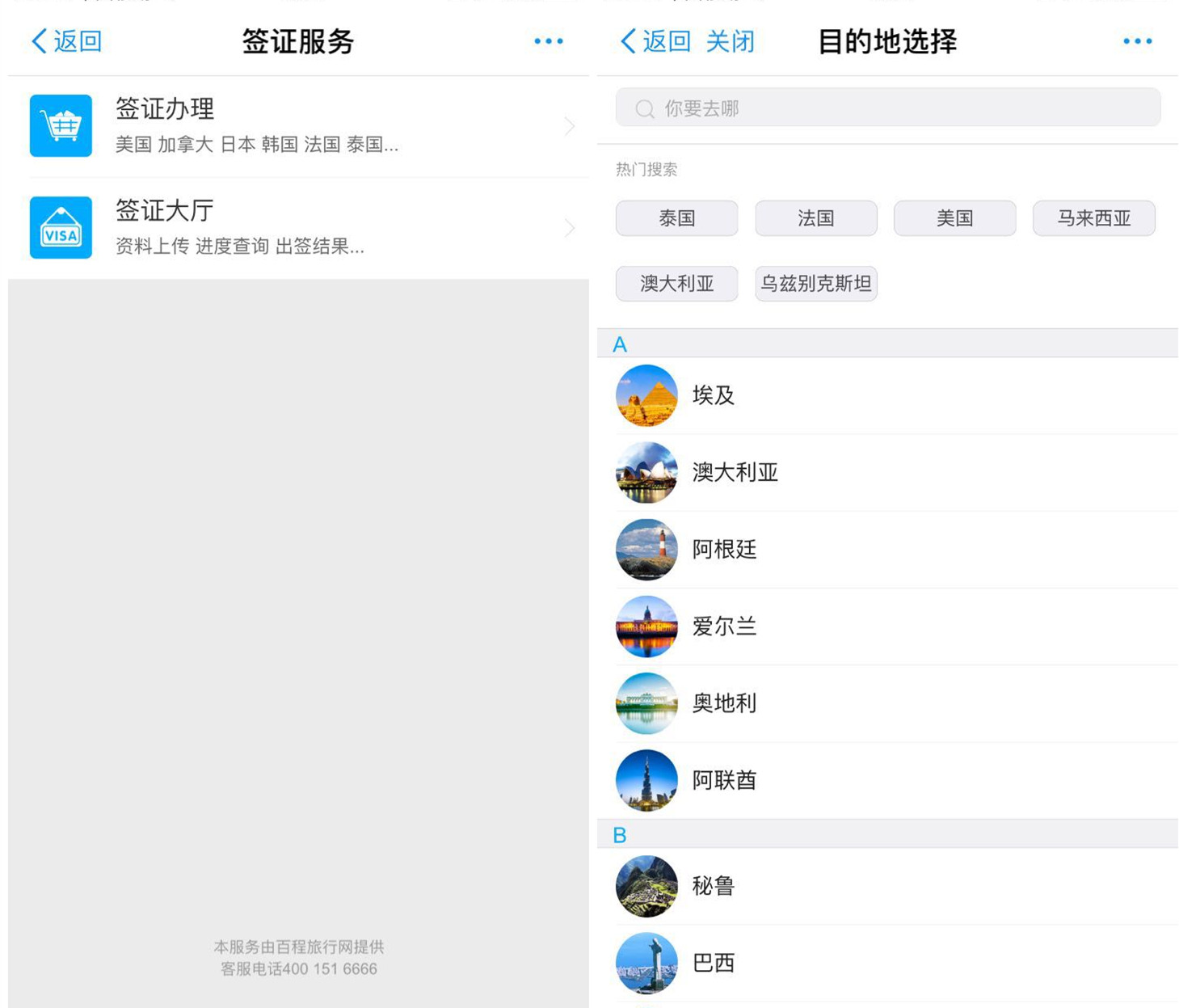This screenshot has width=1179, height=1008.
Task: Open the three-dot menu on 目的地选择 page
Action: point(1137,40)
